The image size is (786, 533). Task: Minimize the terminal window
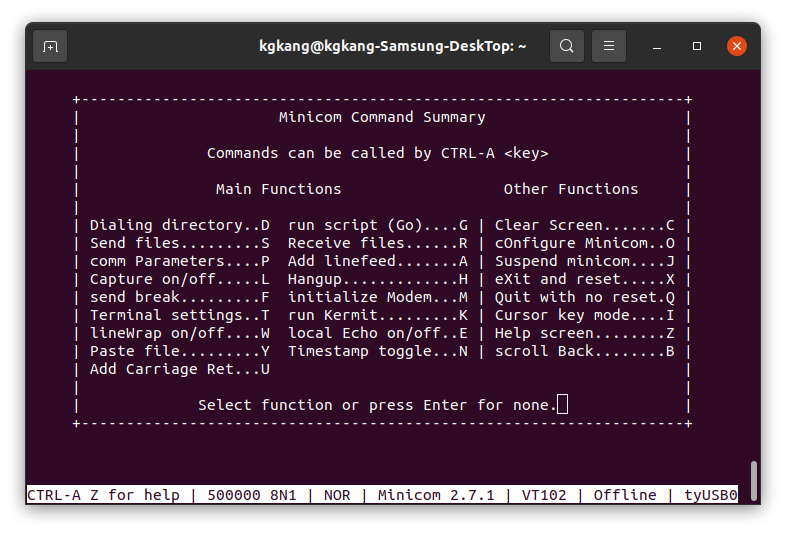click(x=657, y=47)
